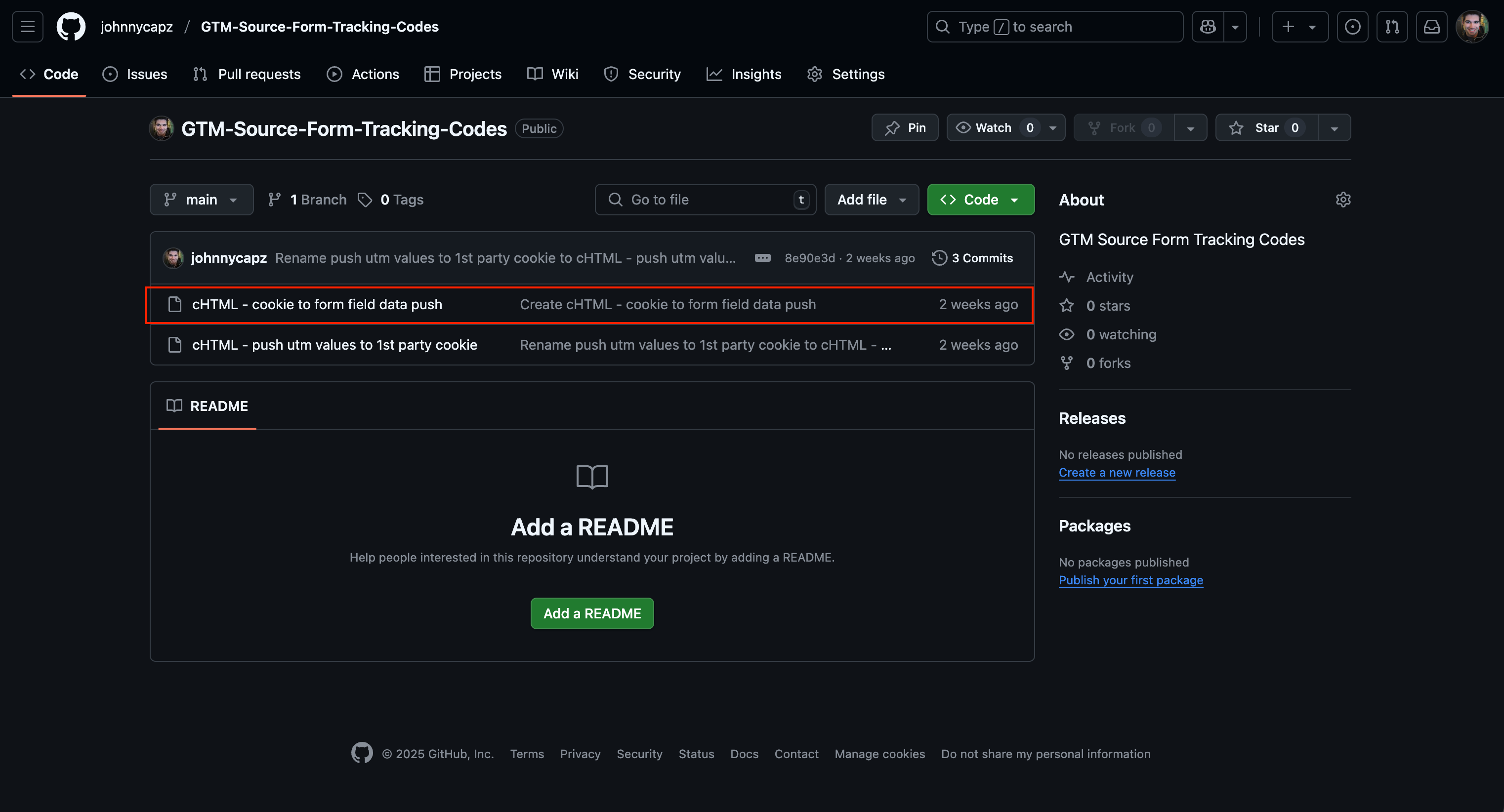View the 0 Tags link
The height and width of the screenshot is (812, 1504).
tap(391, 200)
